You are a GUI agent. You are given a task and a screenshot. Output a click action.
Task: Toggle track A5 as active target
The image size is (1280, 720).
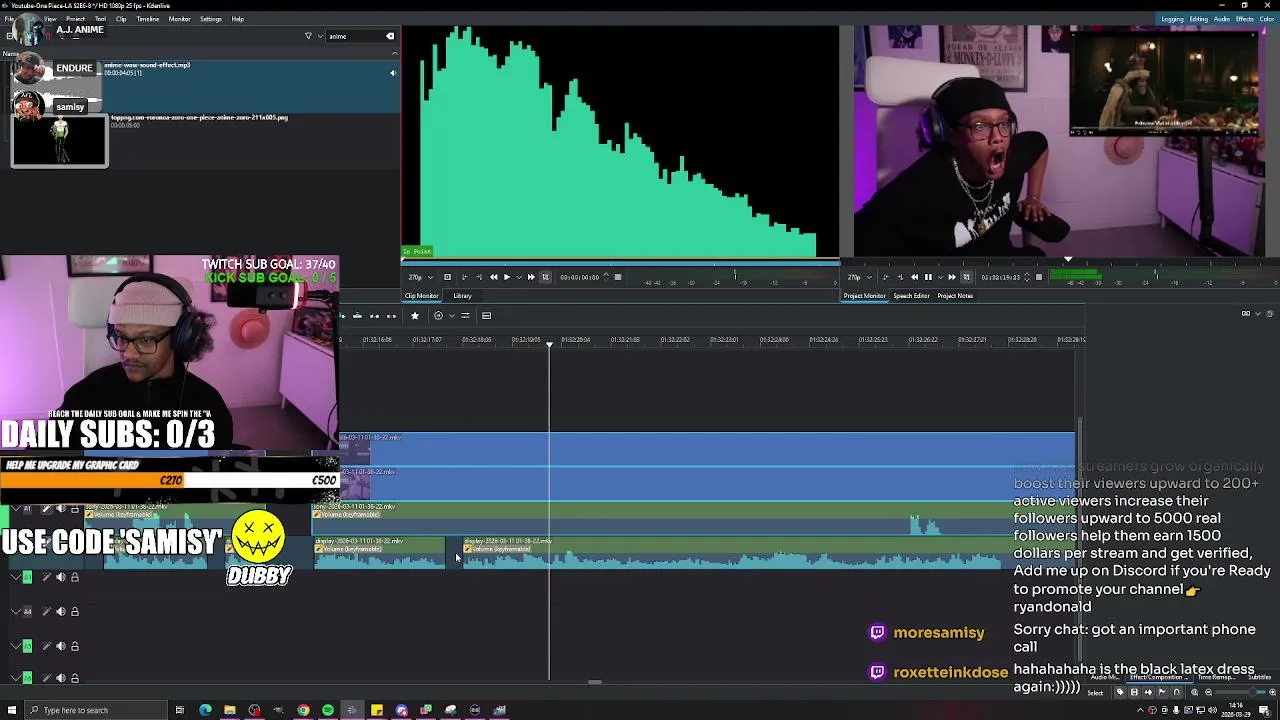27,646
